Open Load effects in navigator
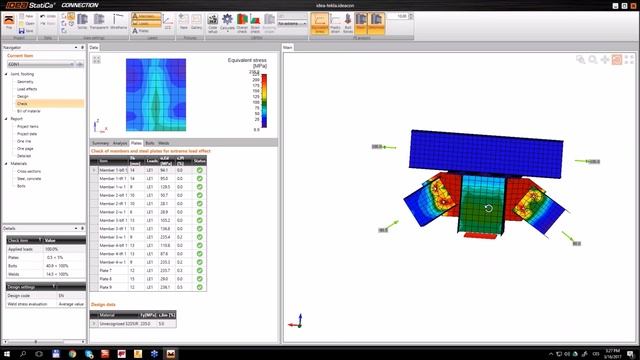640x360 pixels. pyautogui.click(x=27, y=89)
